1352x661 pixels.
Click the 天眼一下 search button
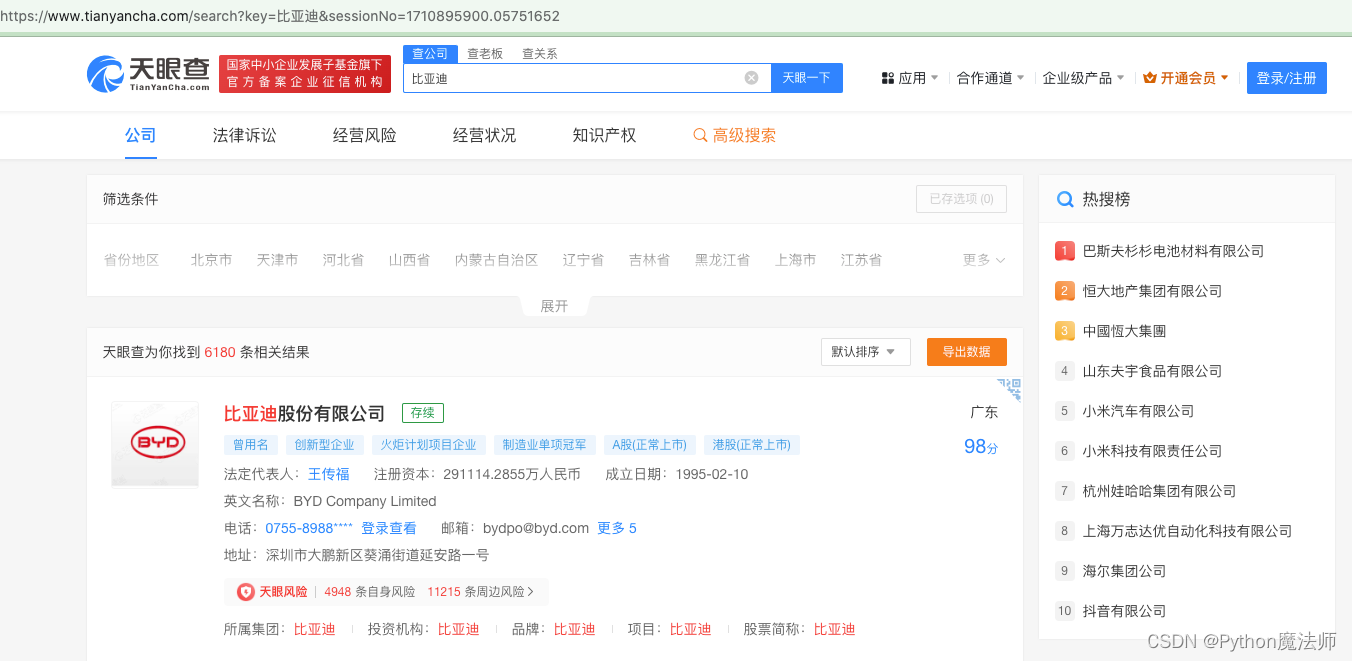coord(807,78)
